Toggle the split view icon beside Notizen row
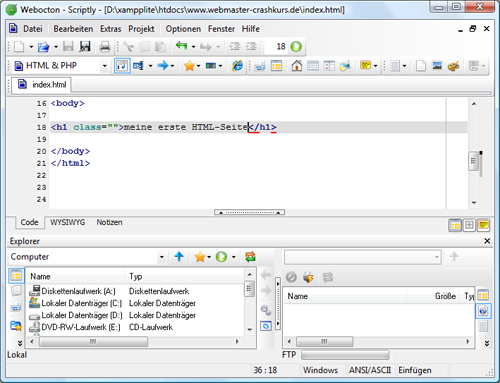Screen dimensions: 500x383 pyautogui.click(x=469, y=225)
